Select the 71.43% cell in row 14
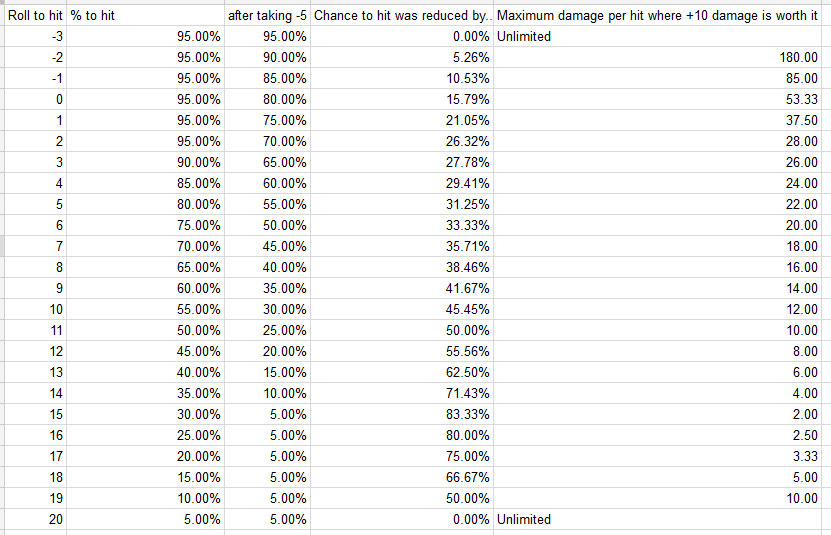 pos(402,393)
